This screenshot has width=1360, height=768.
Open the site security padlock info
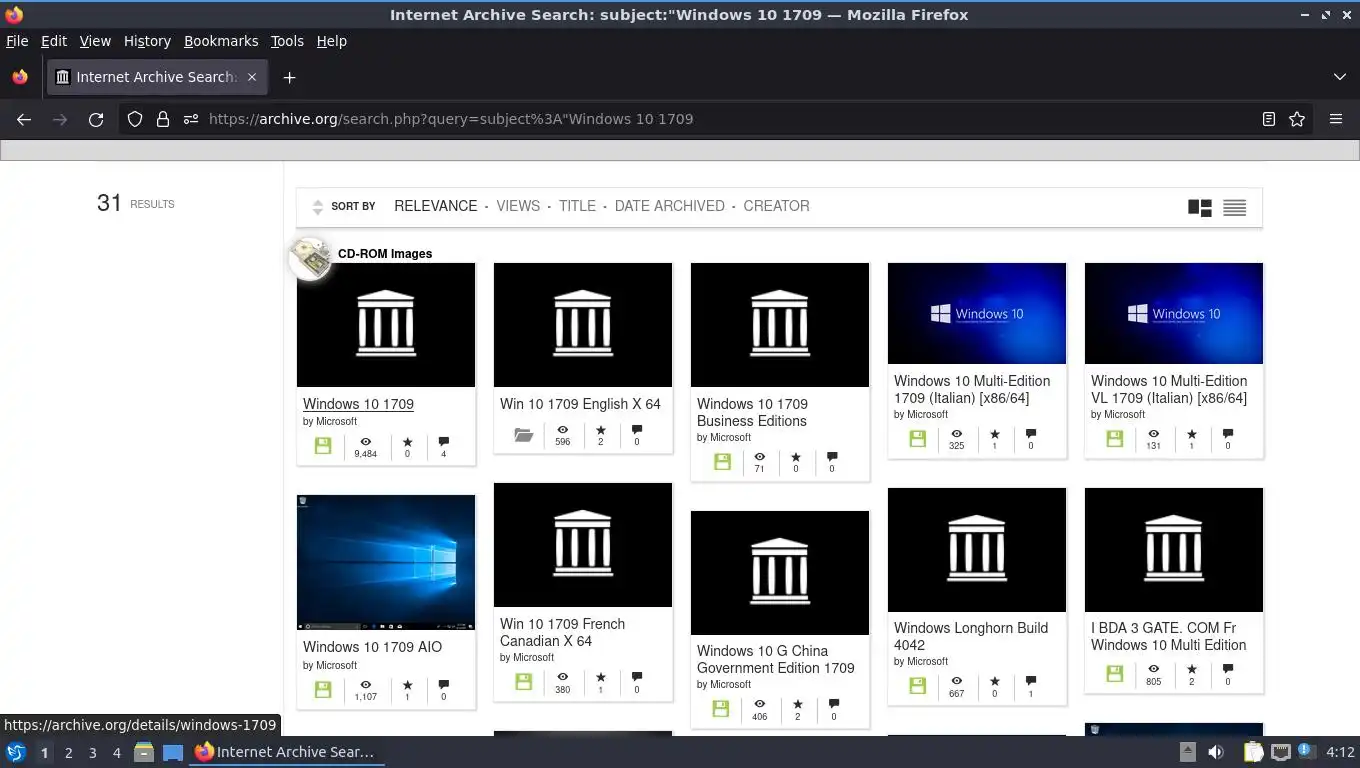coord(163,119)
